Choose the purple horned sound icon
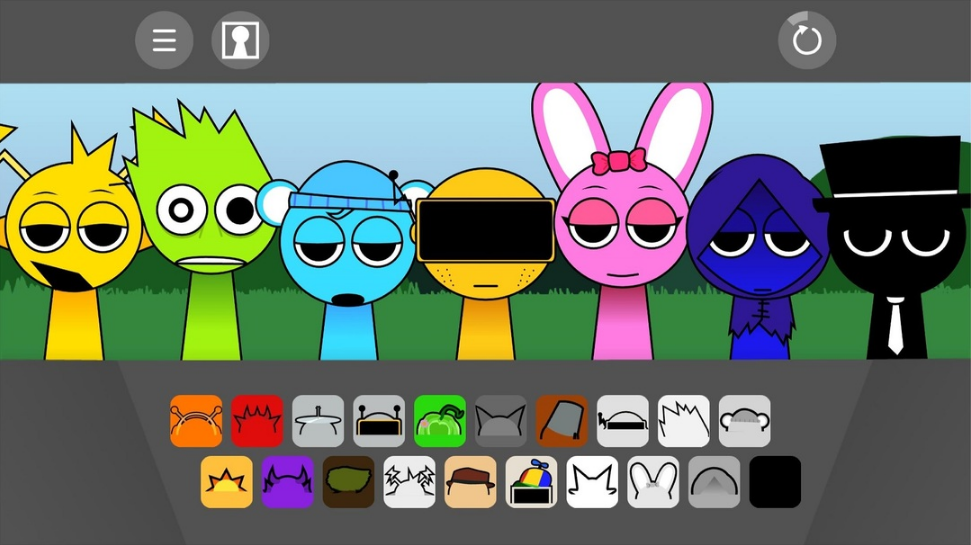Image resolution: width=971 pixels, height=545 pixels. coord(288,482)
